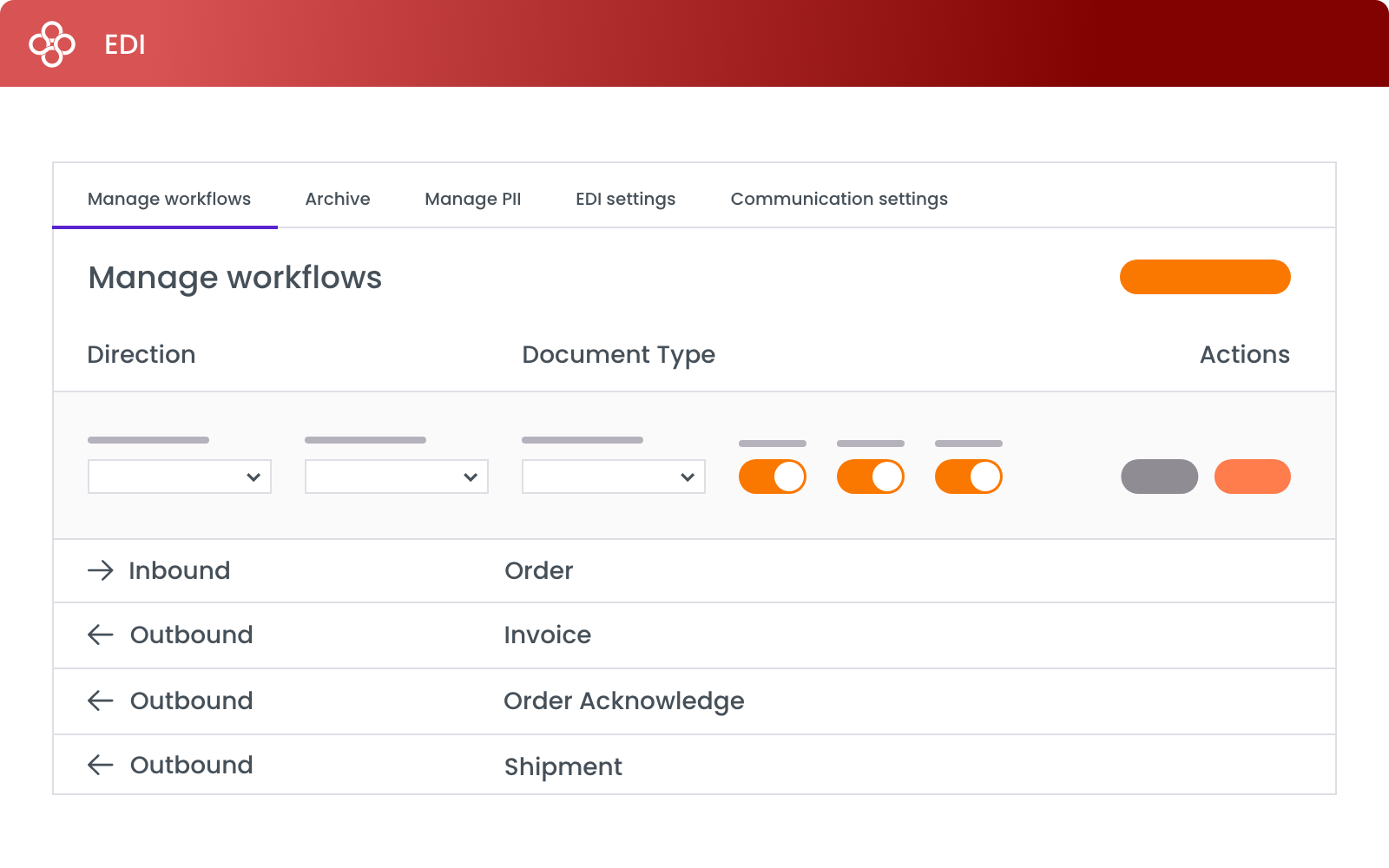Image resolution: width=1389 pixels, height=868 pixels.
Task: Disable the middle toggle in the filter row
Action: (870, 476)
